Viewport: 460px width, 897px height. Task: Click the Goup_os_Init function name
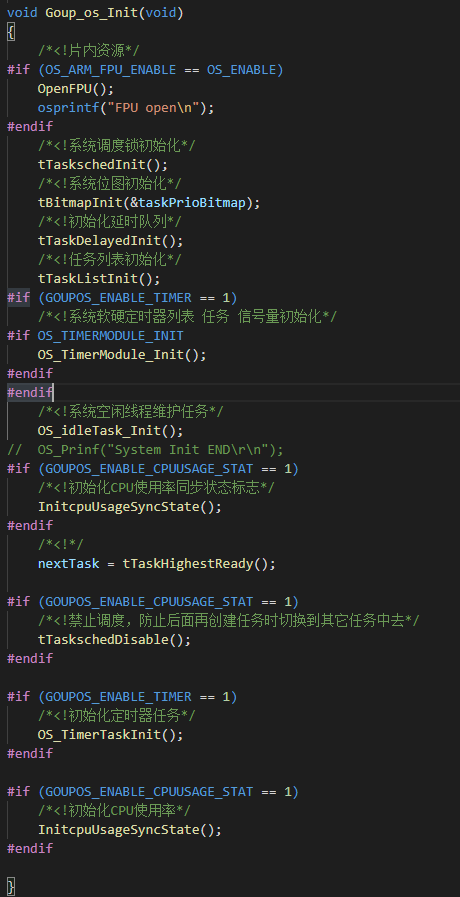pos(92,13)
